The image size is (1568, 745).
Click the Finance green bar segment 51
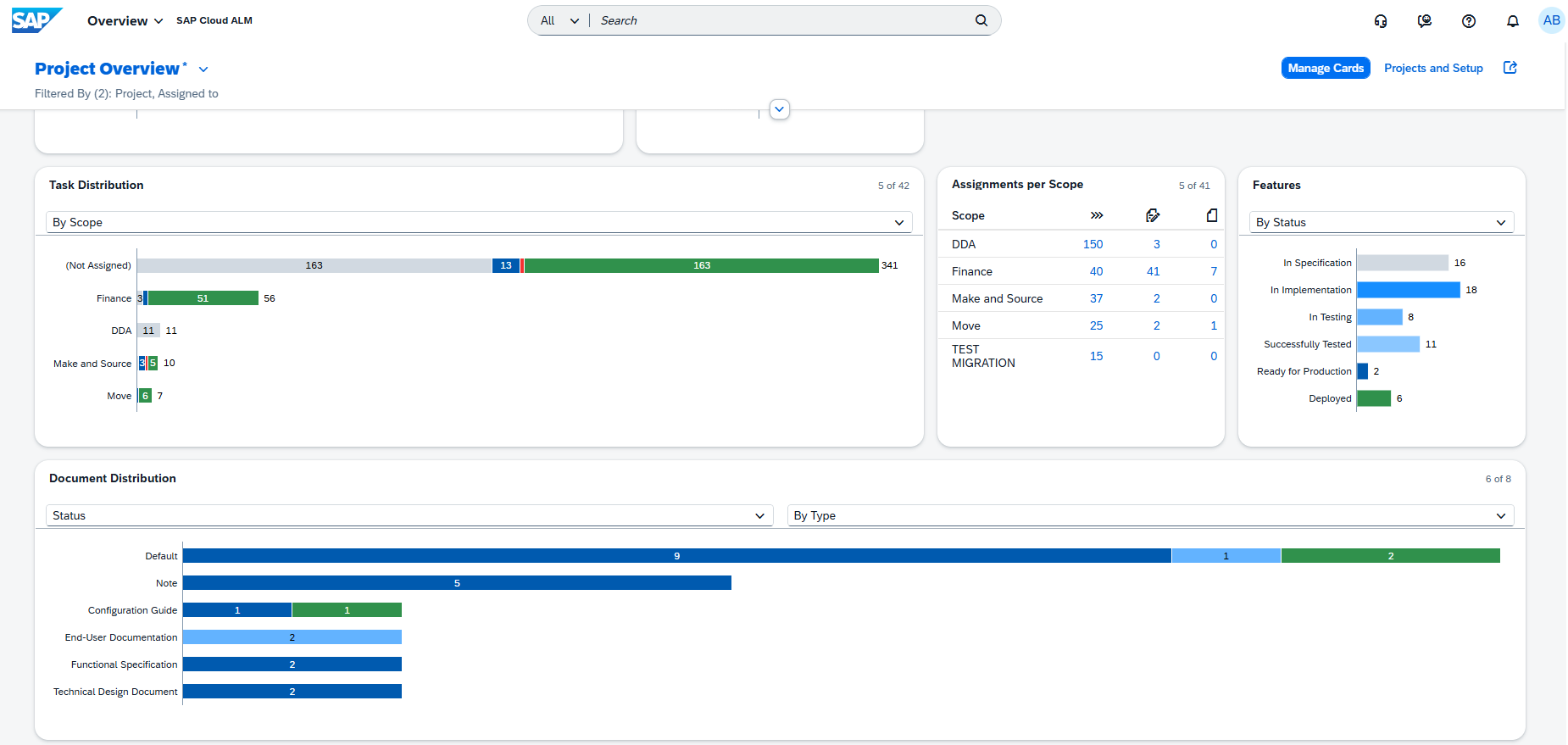[x=203, y=298]
